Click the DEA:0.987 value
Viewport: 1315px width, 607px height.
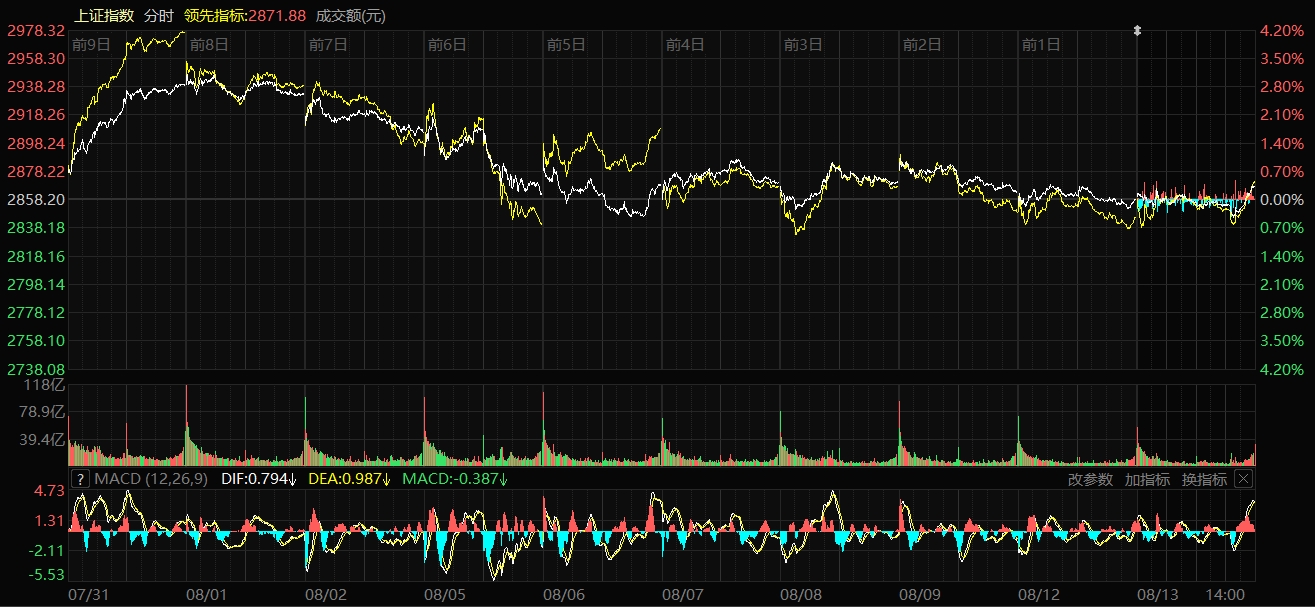click(349, 479)
